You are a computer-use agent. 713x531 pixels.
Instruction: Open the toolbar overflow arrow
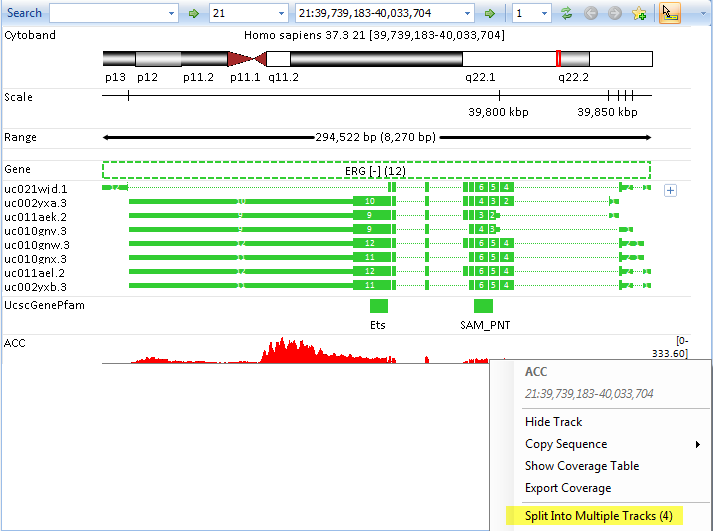pyautogui.click(x=703, y=14)
